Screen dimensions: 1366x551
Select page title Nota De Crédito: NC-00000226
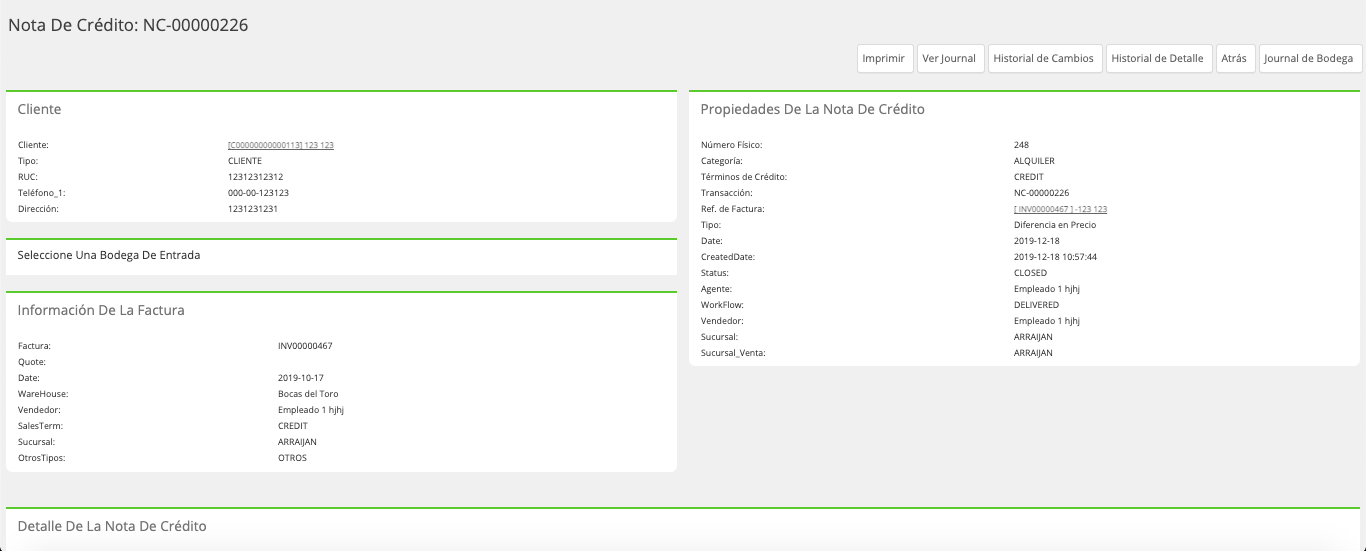click(x=128, y=25)
